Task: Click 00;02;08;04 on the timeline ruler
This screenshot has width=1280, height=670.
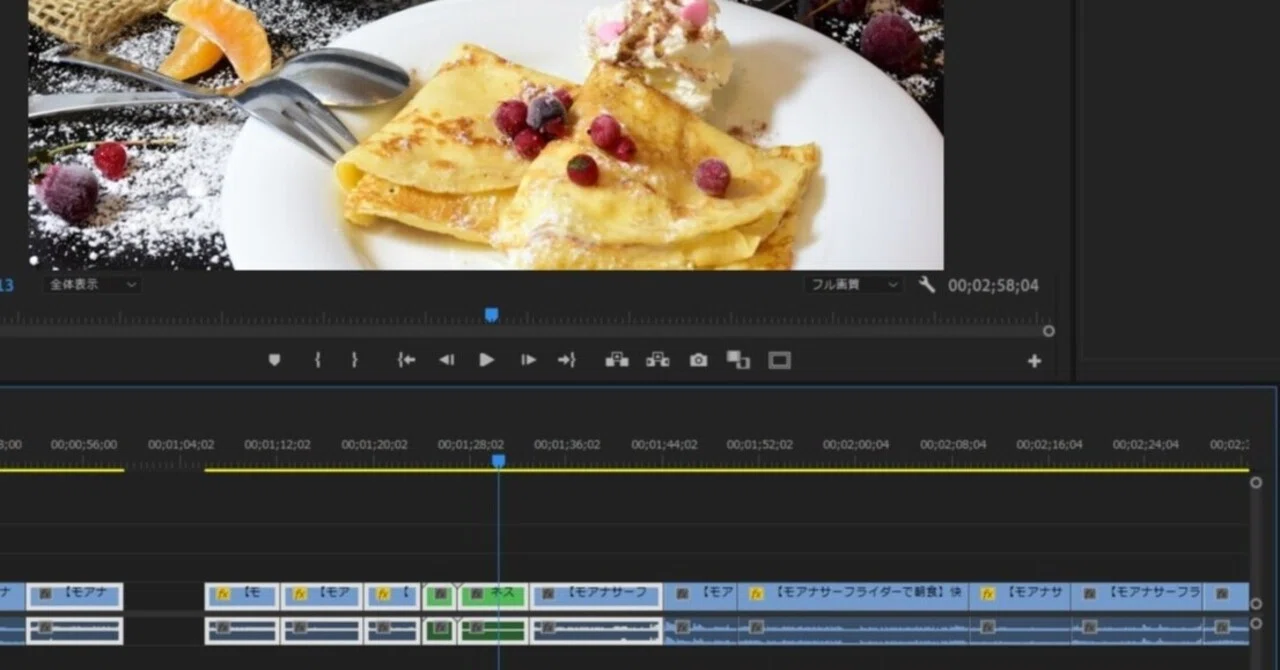Action: click(x=953, y=445)
